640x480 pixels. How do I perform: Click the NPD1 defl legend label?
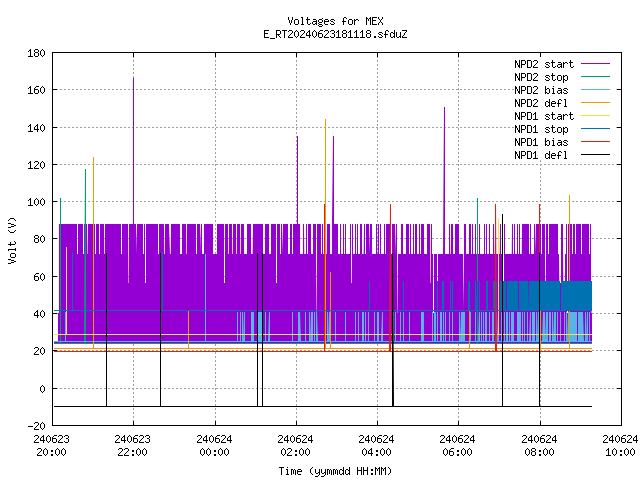pos(541,155)
